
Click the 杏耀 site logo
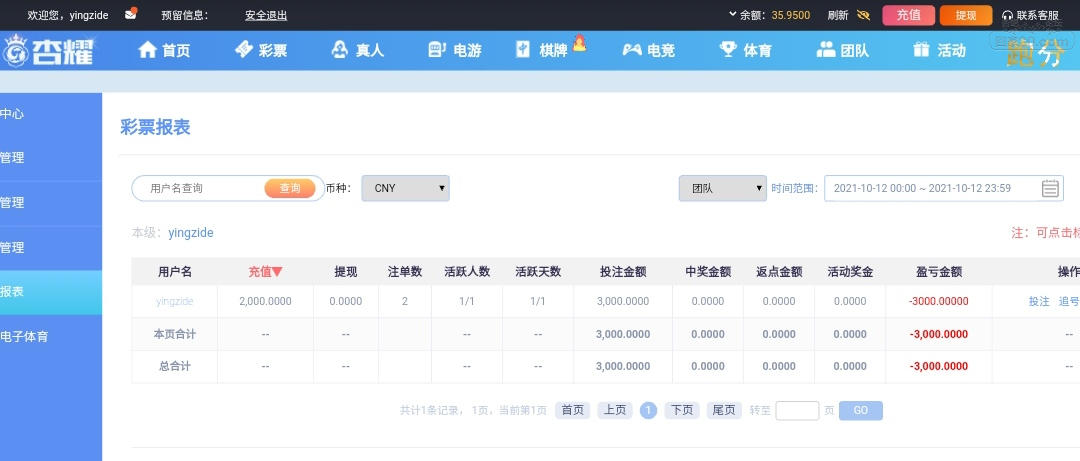[x=48, y=50]
